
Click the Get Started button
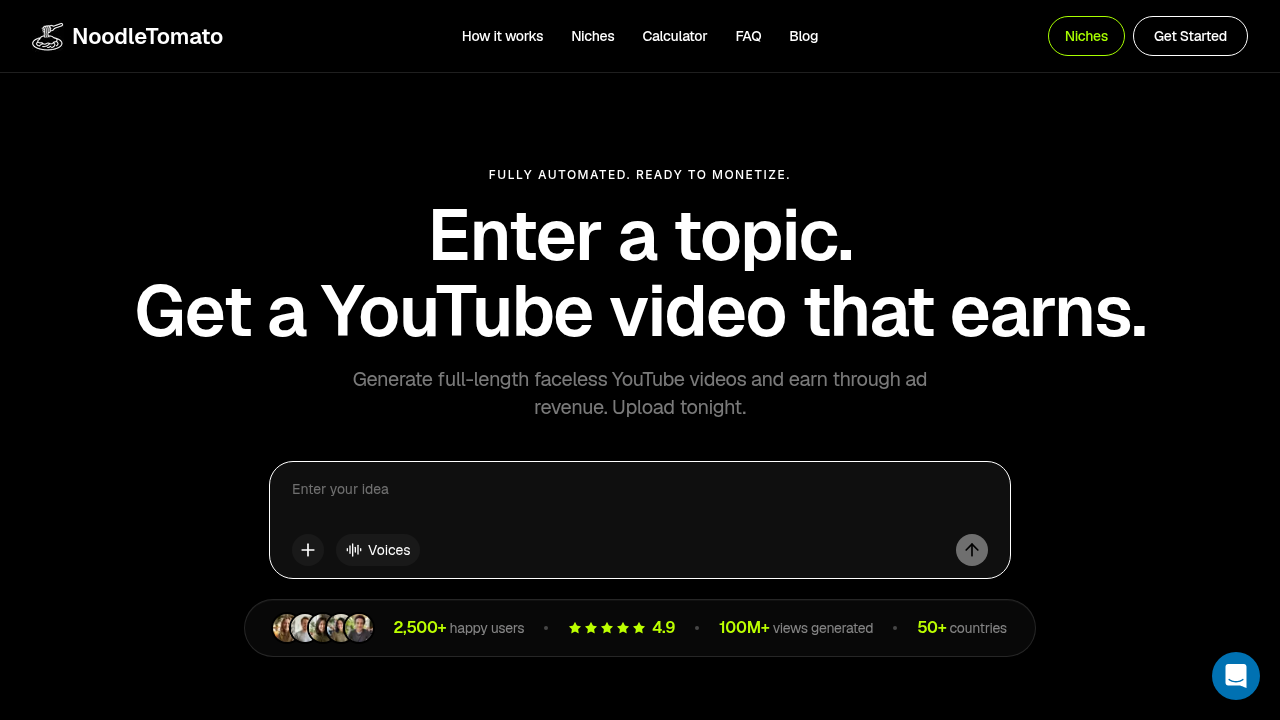coord(1190,36)
